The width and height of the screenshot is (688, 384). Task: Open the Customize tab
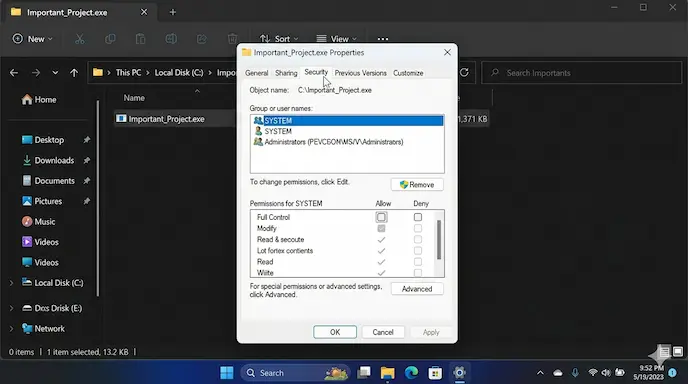point(408,73)
